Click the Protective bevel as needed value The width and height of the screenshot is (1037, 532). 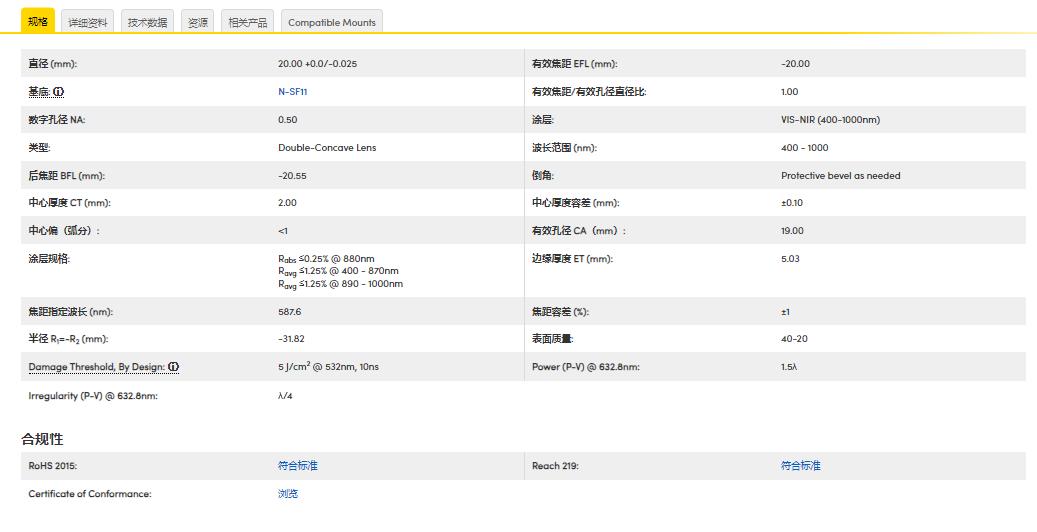[840, 176]
